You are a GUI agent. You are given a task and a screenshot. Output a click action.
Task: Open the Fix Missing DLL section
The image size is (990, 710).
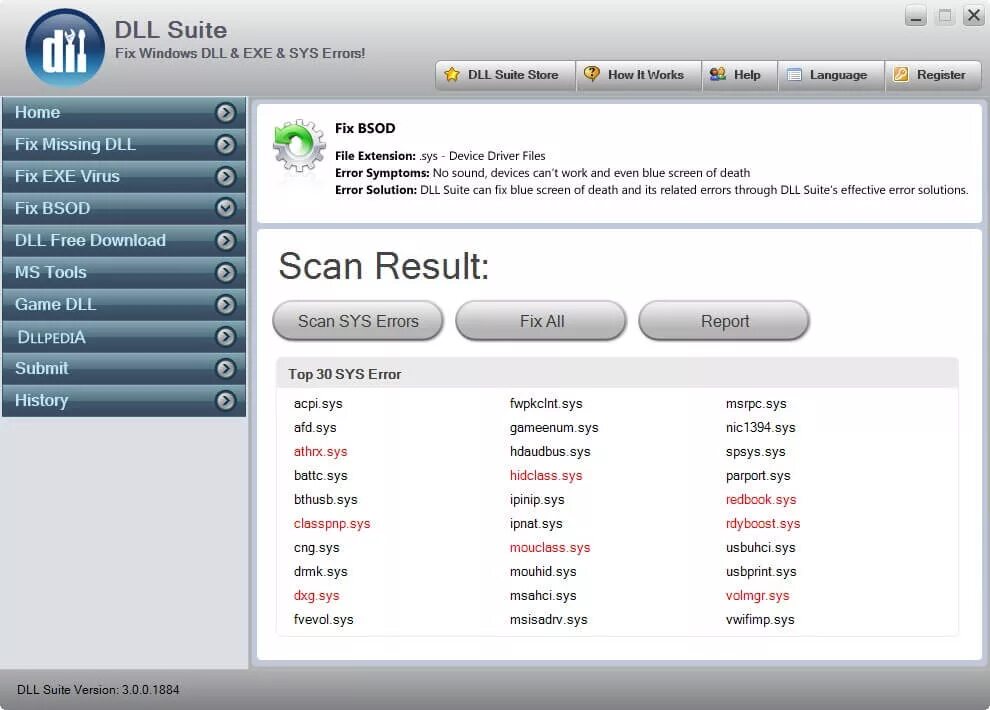click(124, 145)
